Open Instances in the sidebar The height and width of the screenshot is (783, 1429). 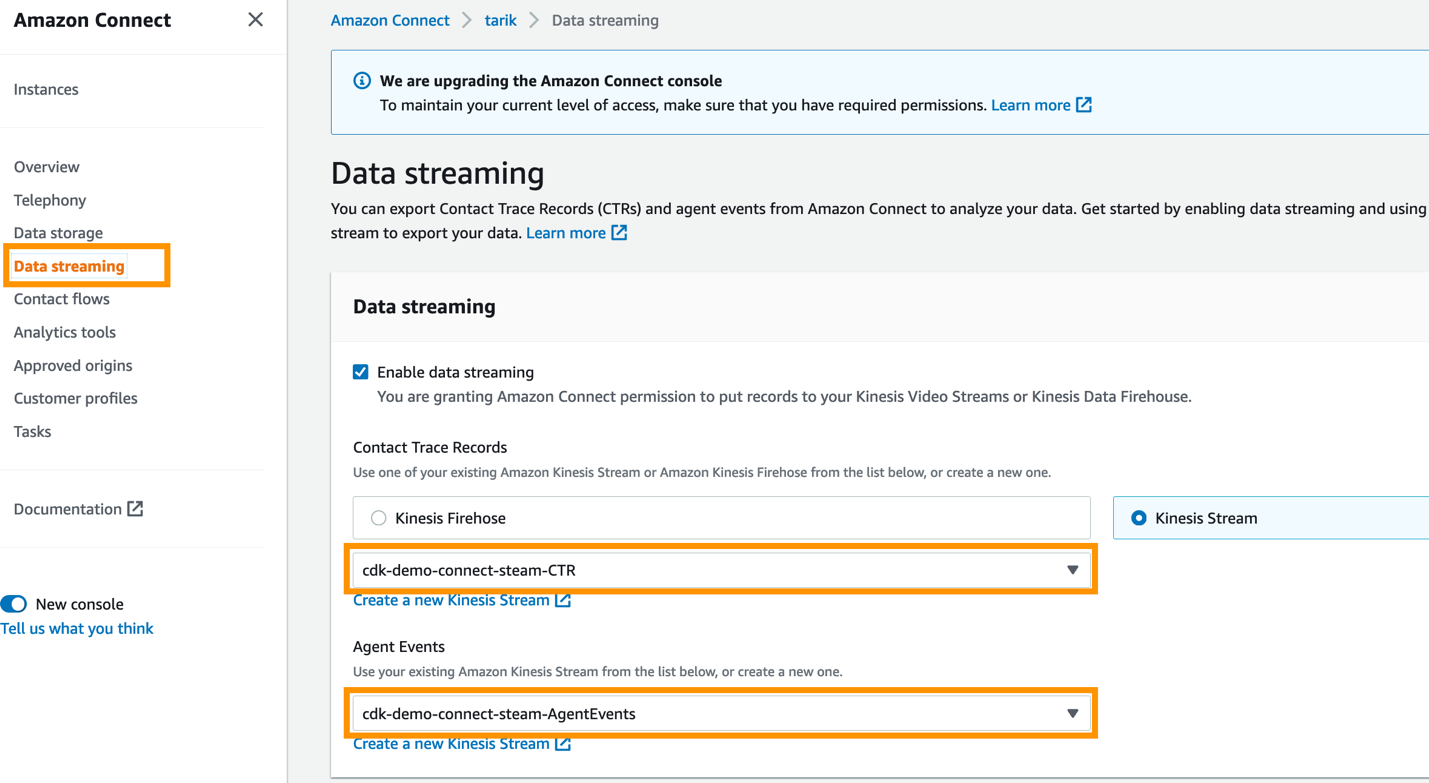pos(46,89)
